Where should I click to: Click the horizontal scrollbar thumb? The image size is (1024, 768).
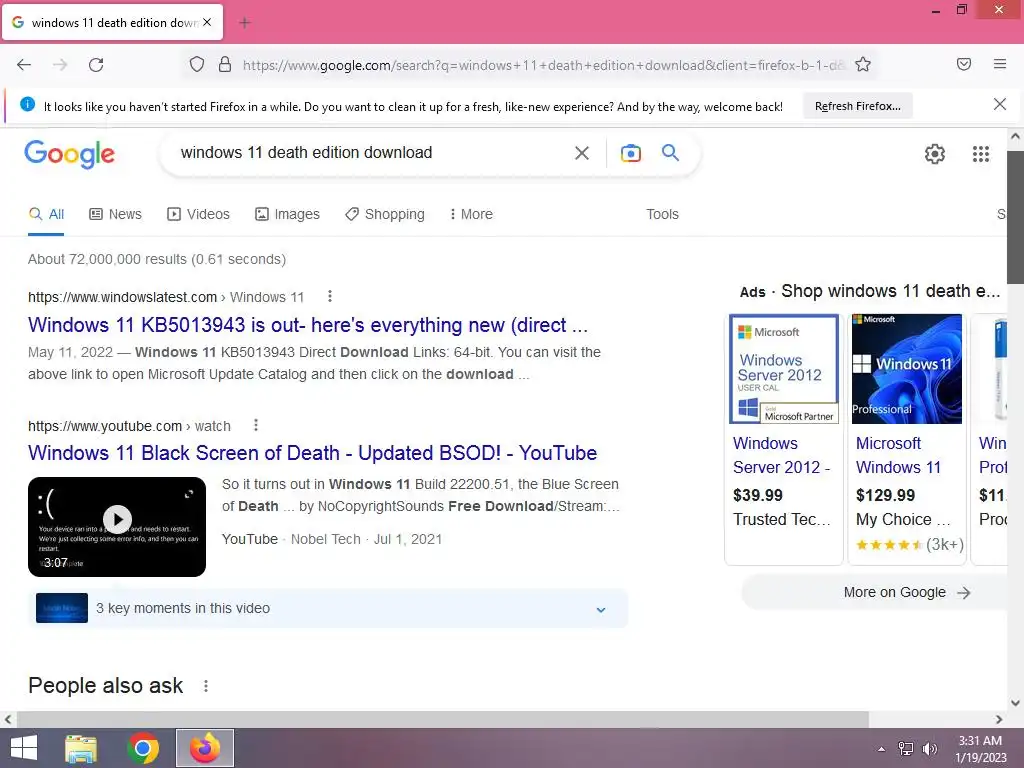tap(443, 719)
